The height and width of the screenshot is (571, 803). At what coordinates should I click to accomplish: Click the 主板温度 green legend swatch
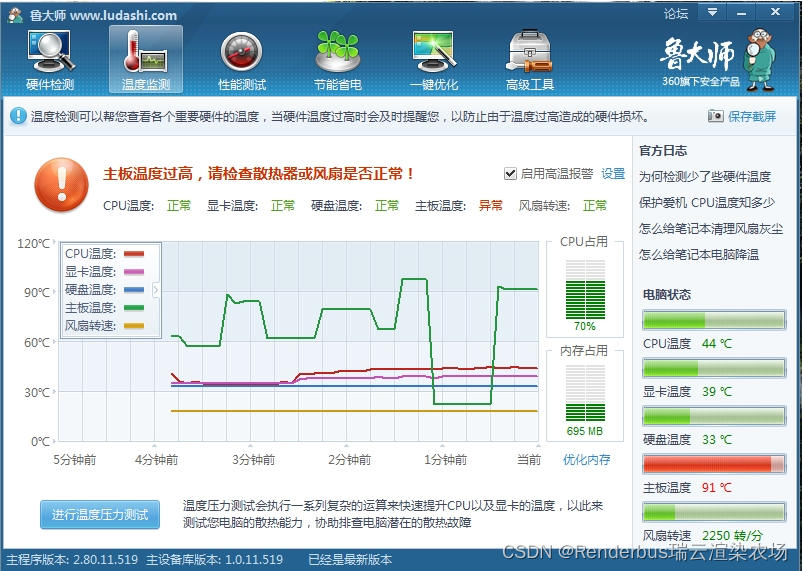[x=134, y=308]
